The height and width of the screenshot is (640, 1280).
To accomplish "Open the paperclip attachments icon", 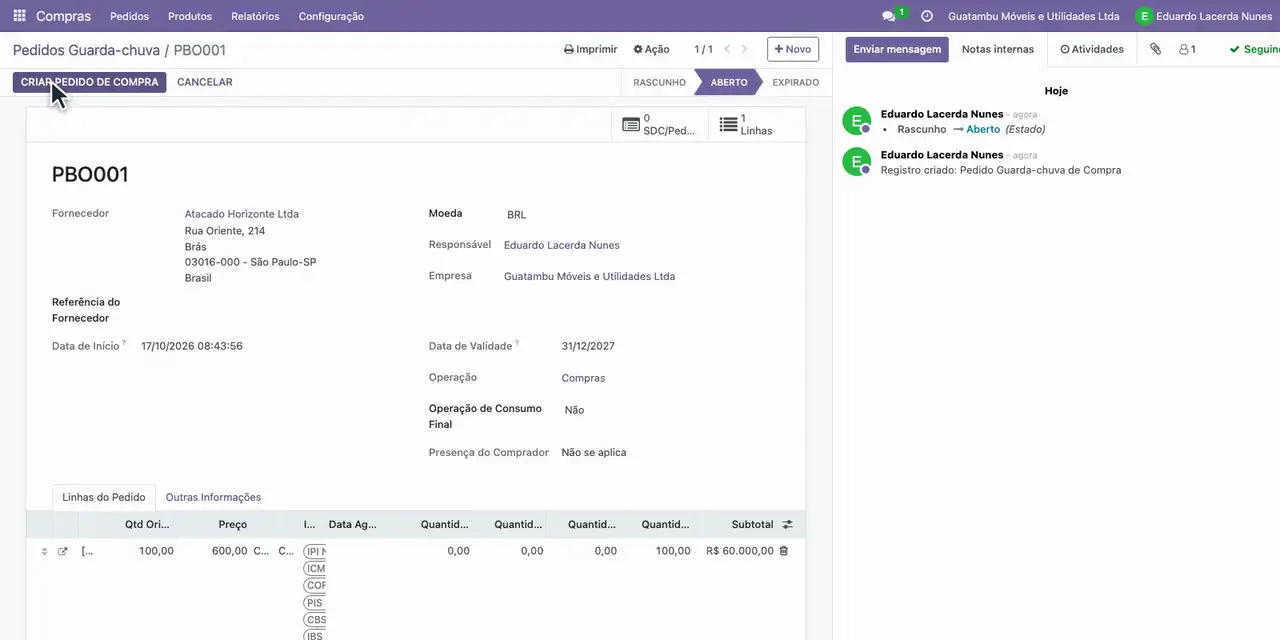I will (1155, 49).
